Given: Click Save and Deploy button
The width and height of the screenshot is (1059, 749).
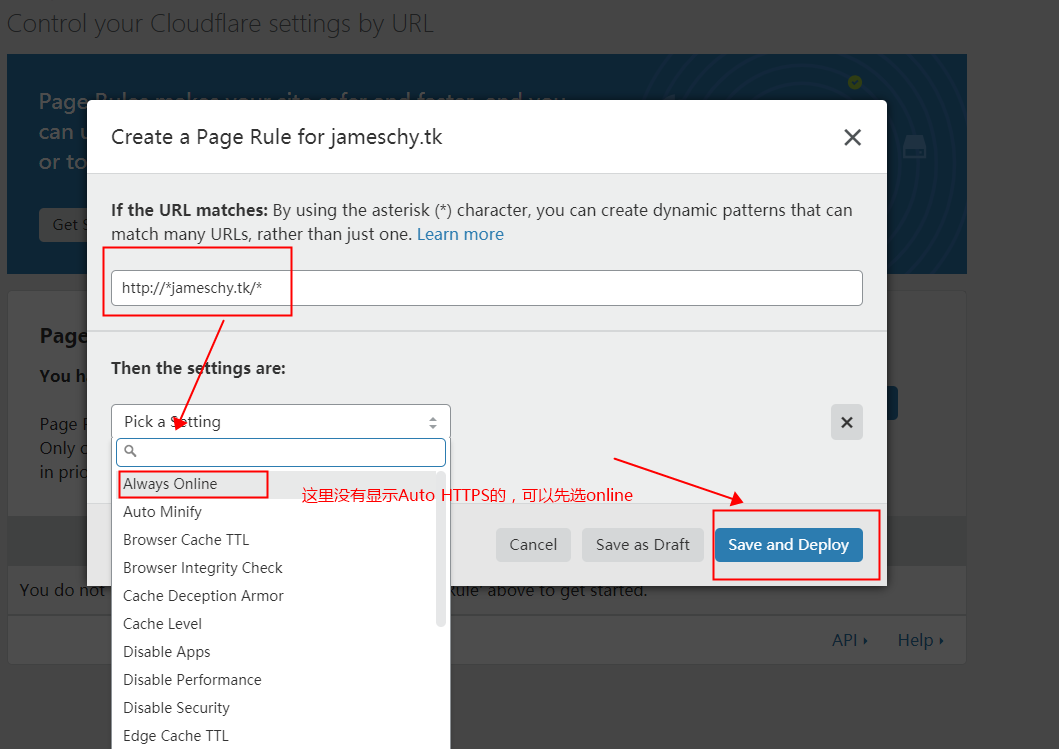Looking at the screenshot, I should coord(788,545).
